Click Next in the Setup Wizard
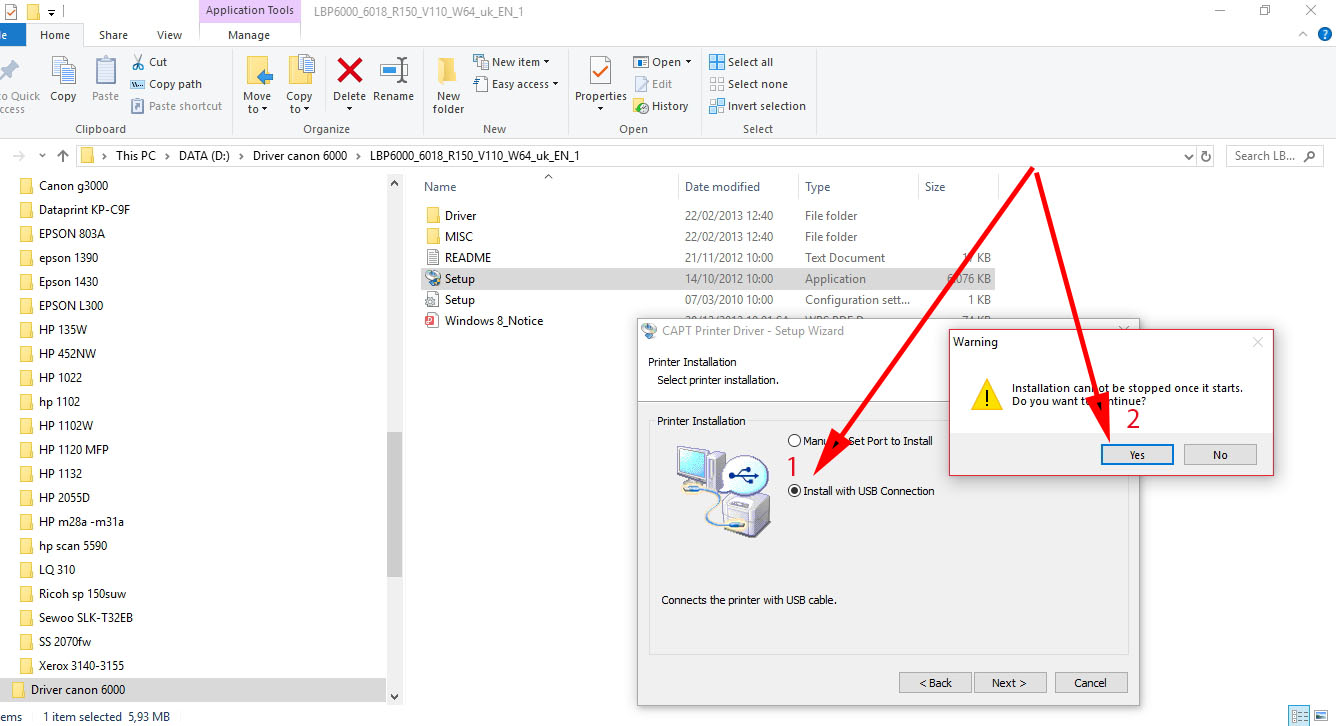The height and width of the screenshot is (726, 1336). click(x=1008, y=683)
